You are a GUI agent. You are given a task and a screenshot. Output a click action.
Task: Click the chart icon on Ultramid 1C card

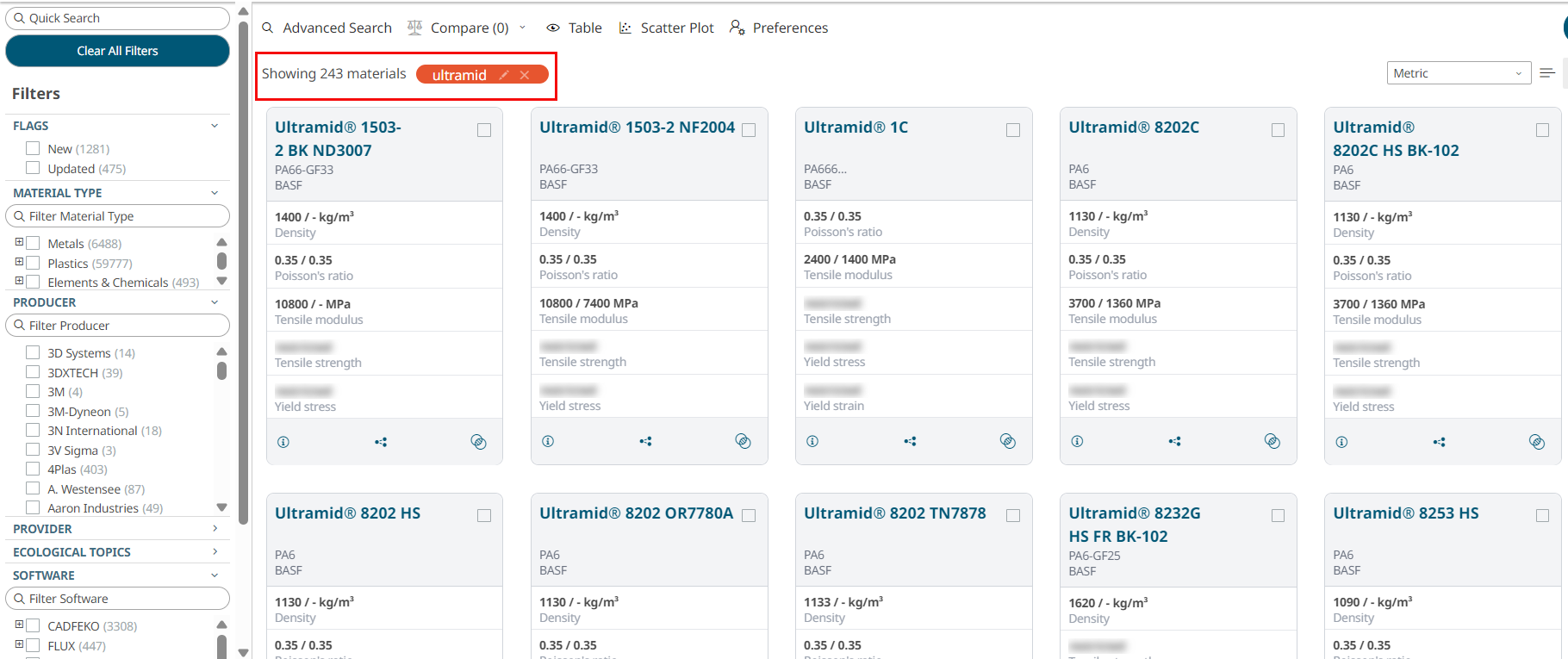[x=1007, y=441]
